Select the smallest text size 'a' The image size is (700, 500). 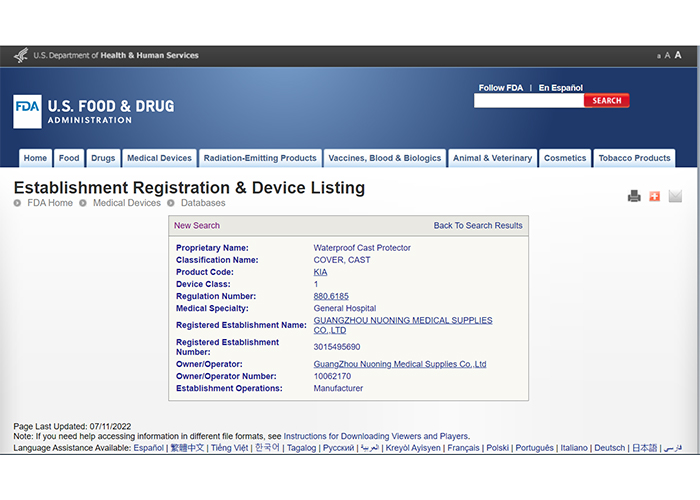[x=658, y=56]
